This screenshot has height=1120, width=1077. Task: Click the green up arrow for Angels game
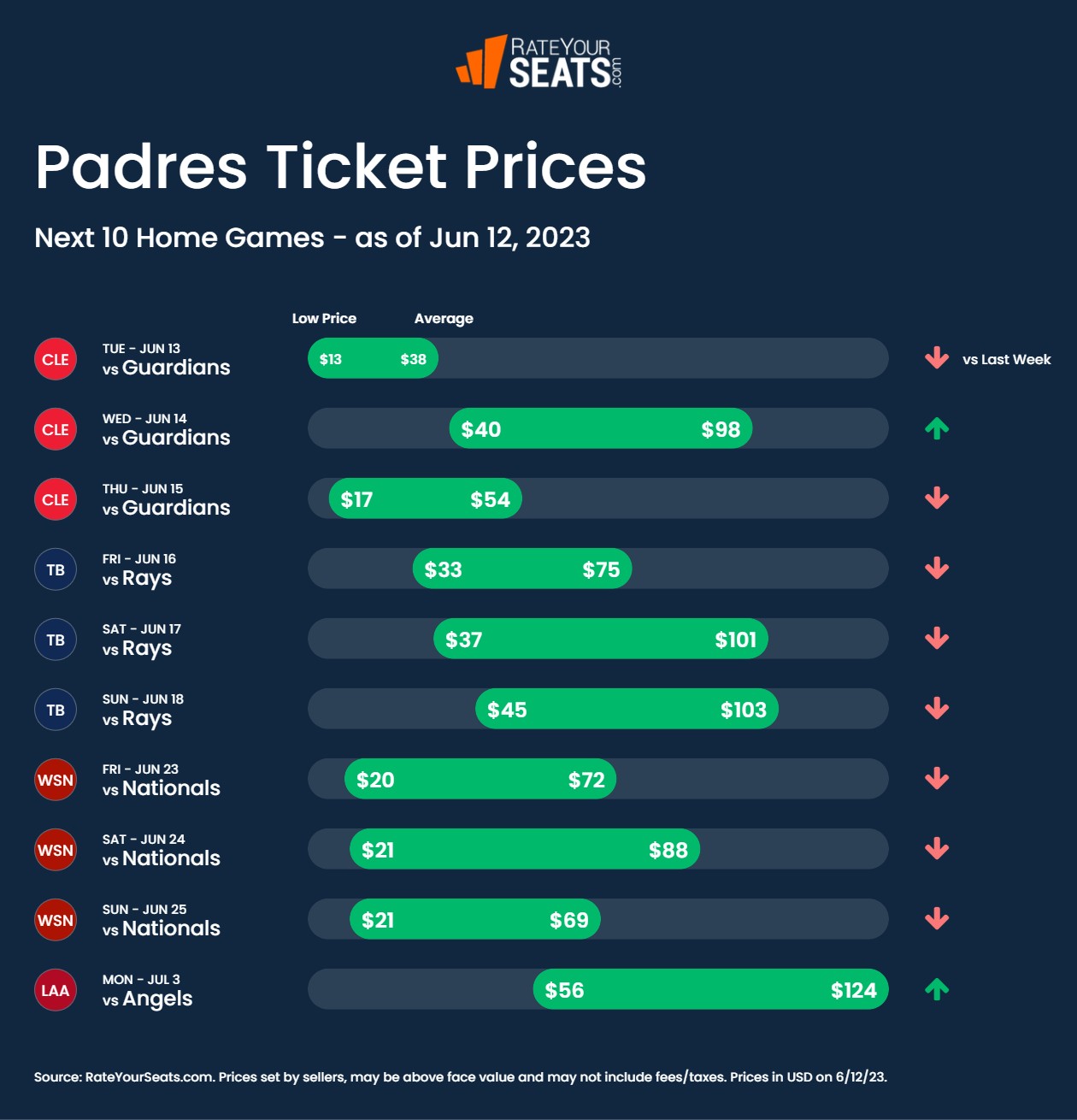(x=937, y=989)
